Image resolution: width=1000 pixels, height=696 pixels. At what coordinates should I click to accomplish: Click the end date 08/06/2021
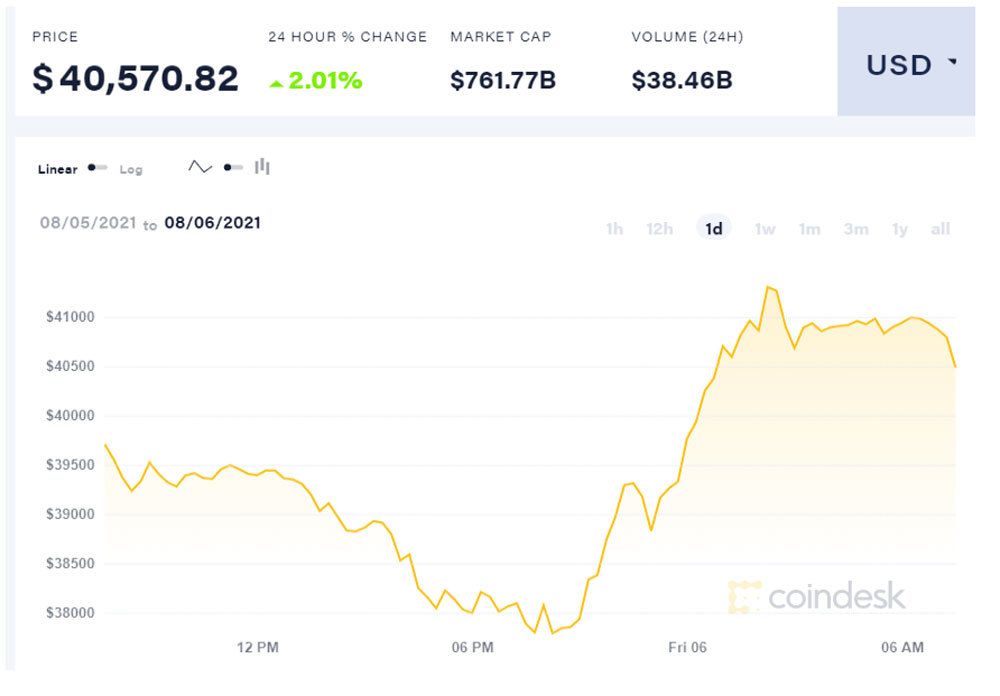[213, 222]
